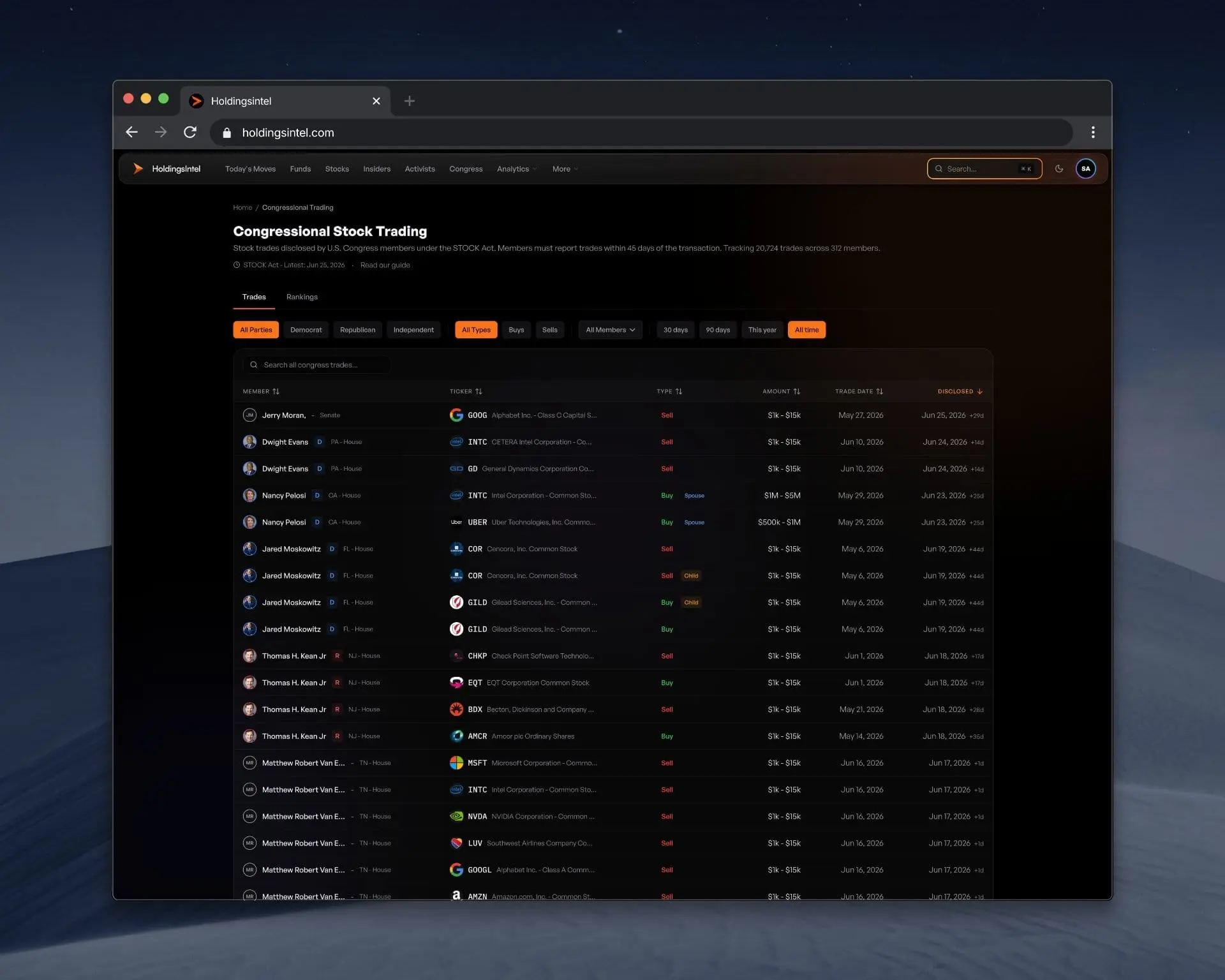Filter trades to Buys only
This screenshot has width=1225, height=980.
tap(516, 330)
